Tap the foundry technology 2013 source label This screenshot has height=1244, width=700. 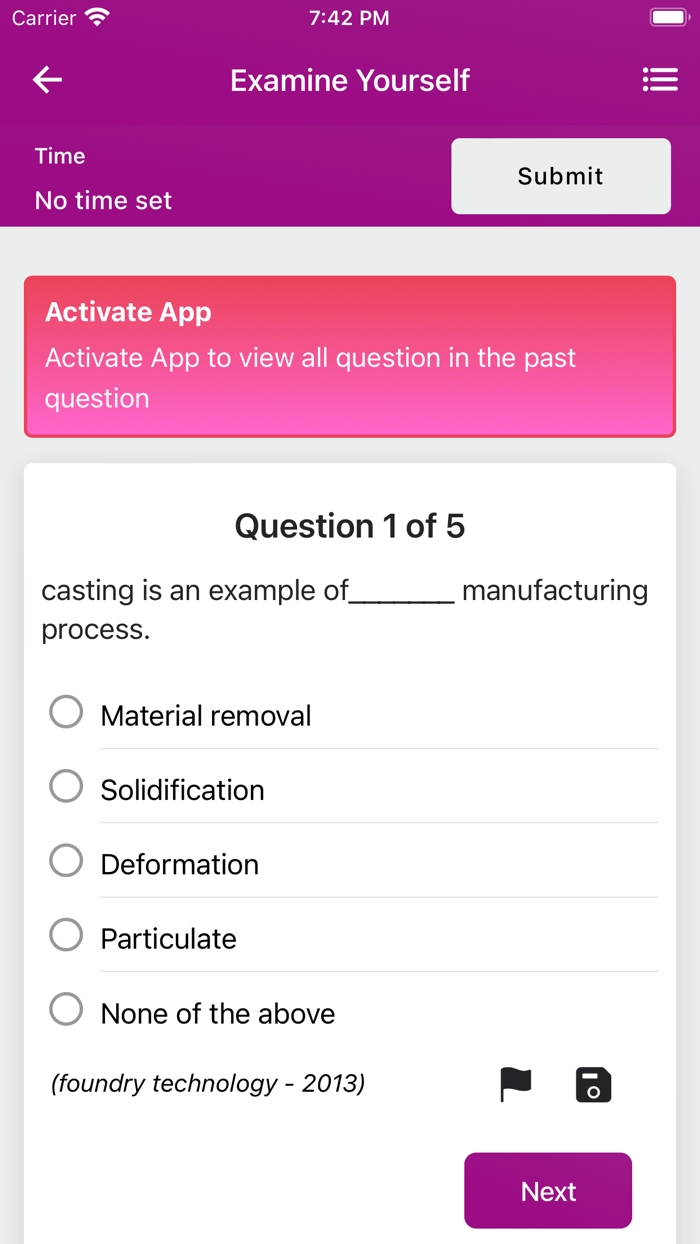[208, 1083]
